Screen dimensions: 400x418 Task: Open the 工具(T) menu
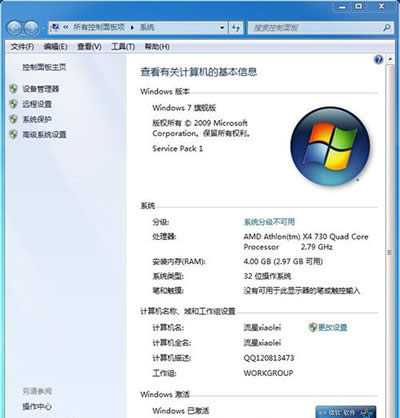[123, 47]
